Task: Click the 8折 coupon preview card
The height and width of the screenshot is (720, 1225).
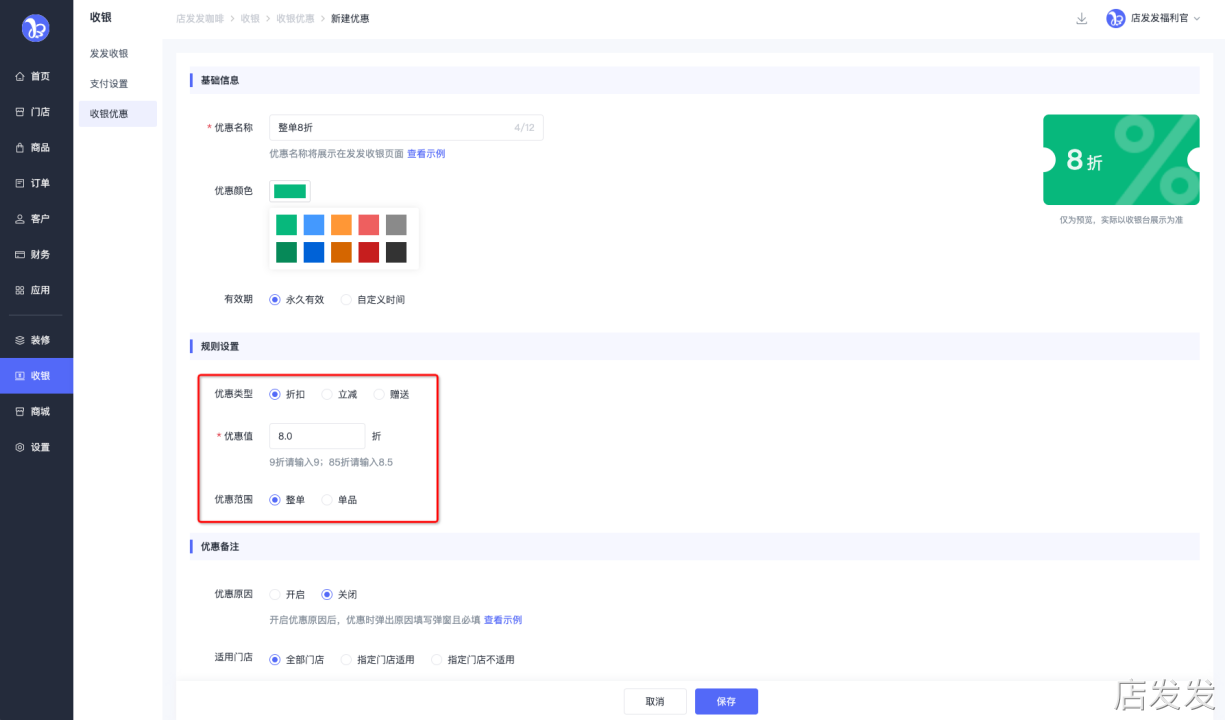Action: pyautogui.click(x=1121, y=160)
